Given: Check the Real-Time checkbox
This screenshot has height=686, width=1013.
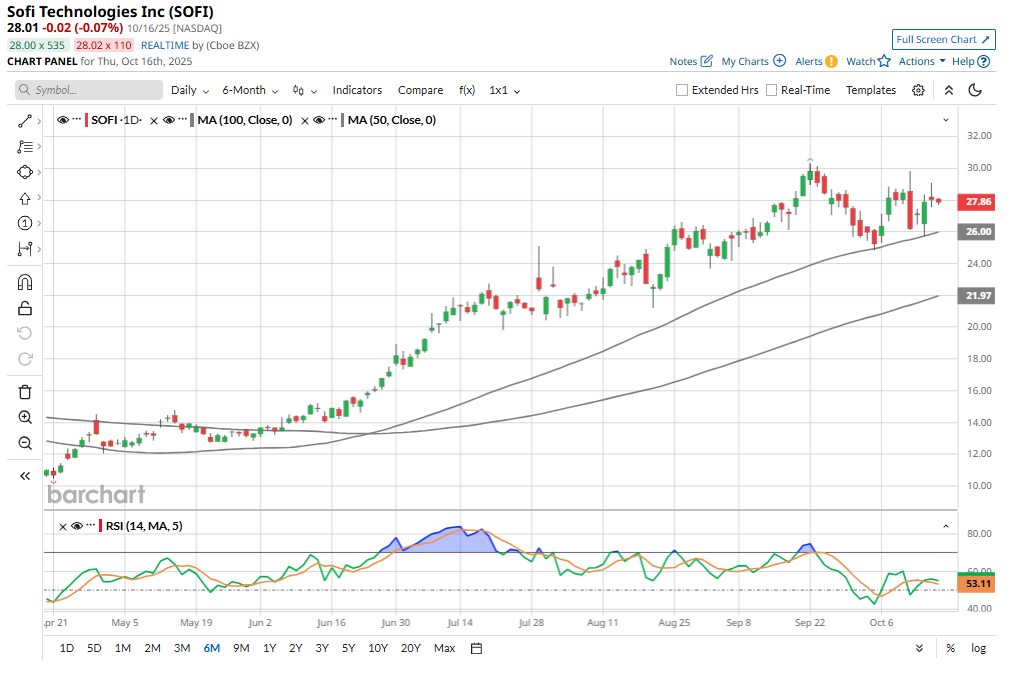Looking at the screenshot, I should tap(771, 90).
